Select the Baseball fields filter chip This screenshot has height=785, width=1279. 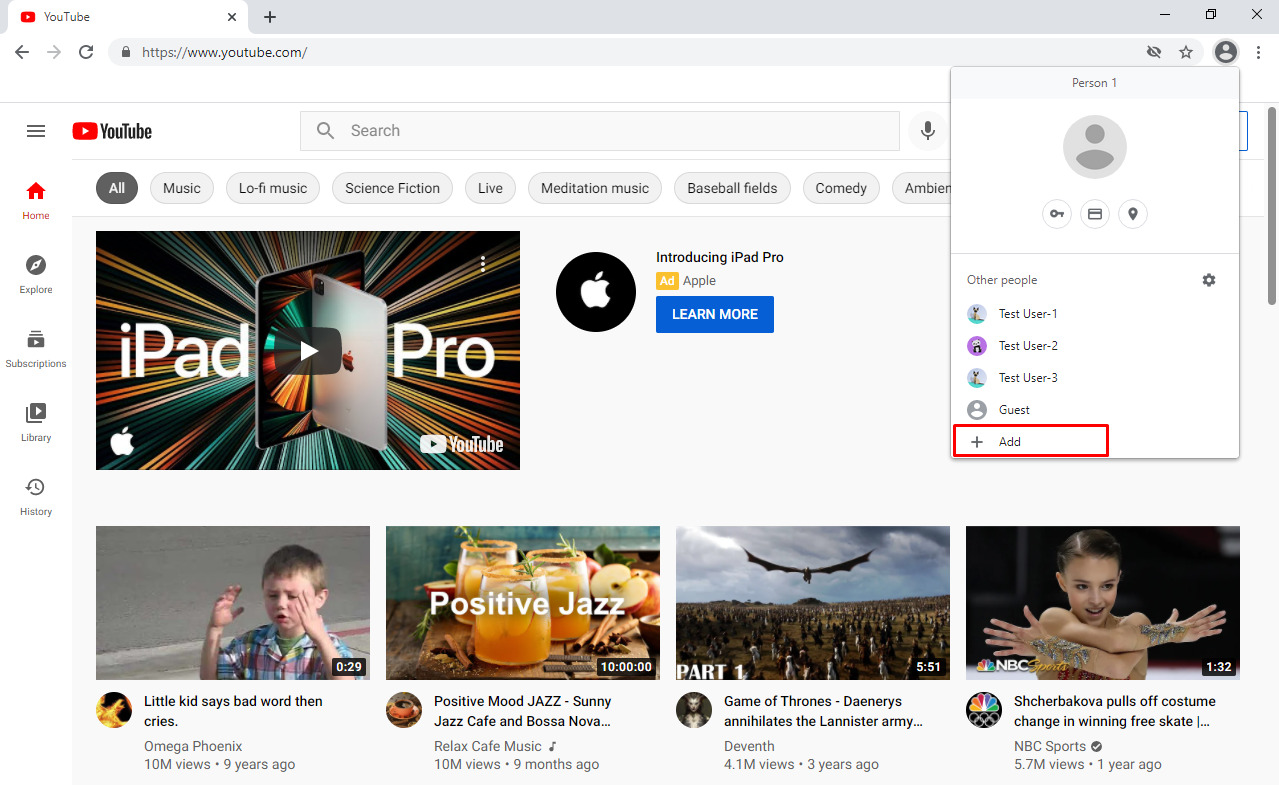tap(732, 188)
